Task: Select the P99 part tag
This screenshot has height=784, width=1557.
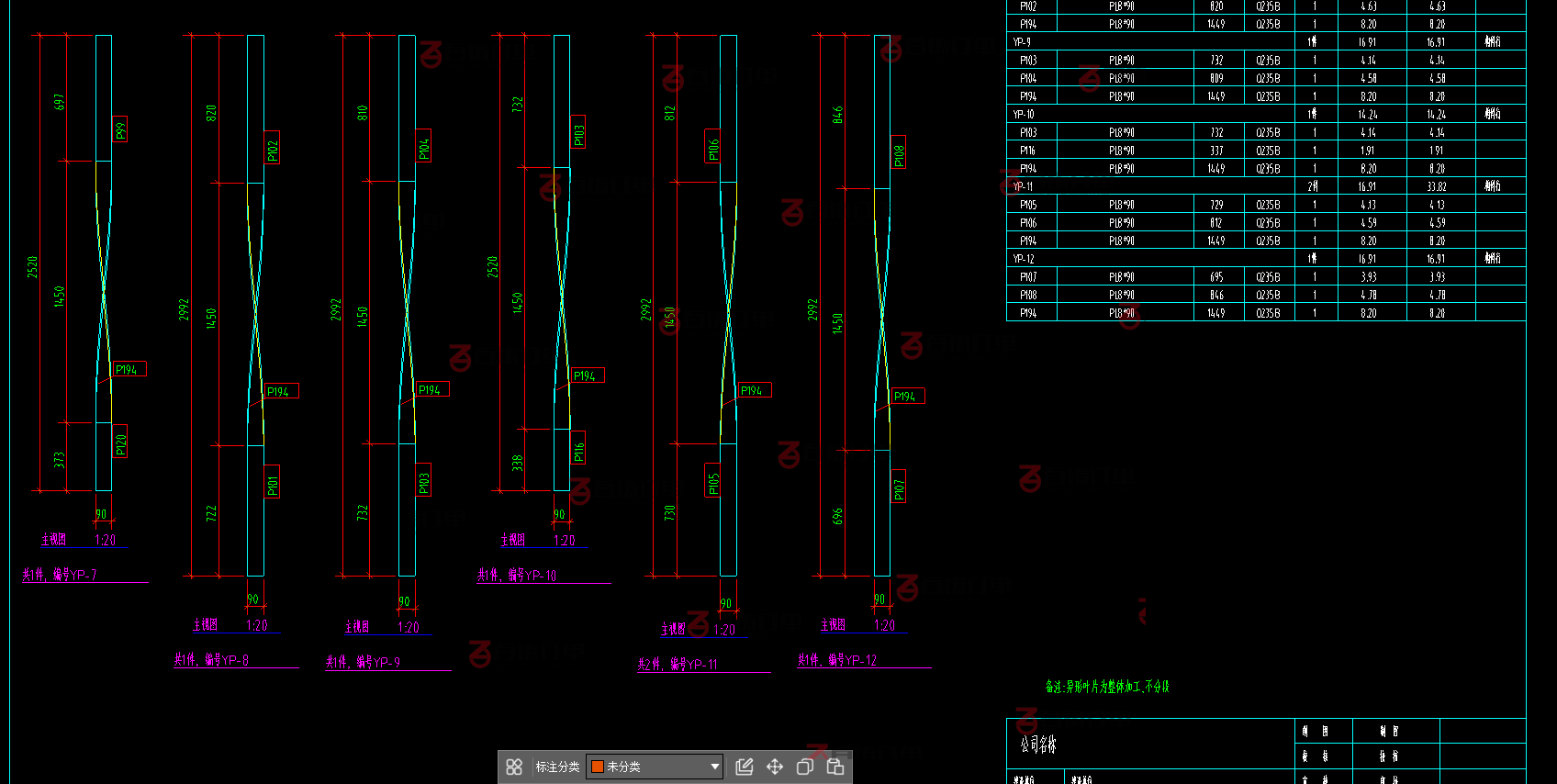Action: click(120, 130)
